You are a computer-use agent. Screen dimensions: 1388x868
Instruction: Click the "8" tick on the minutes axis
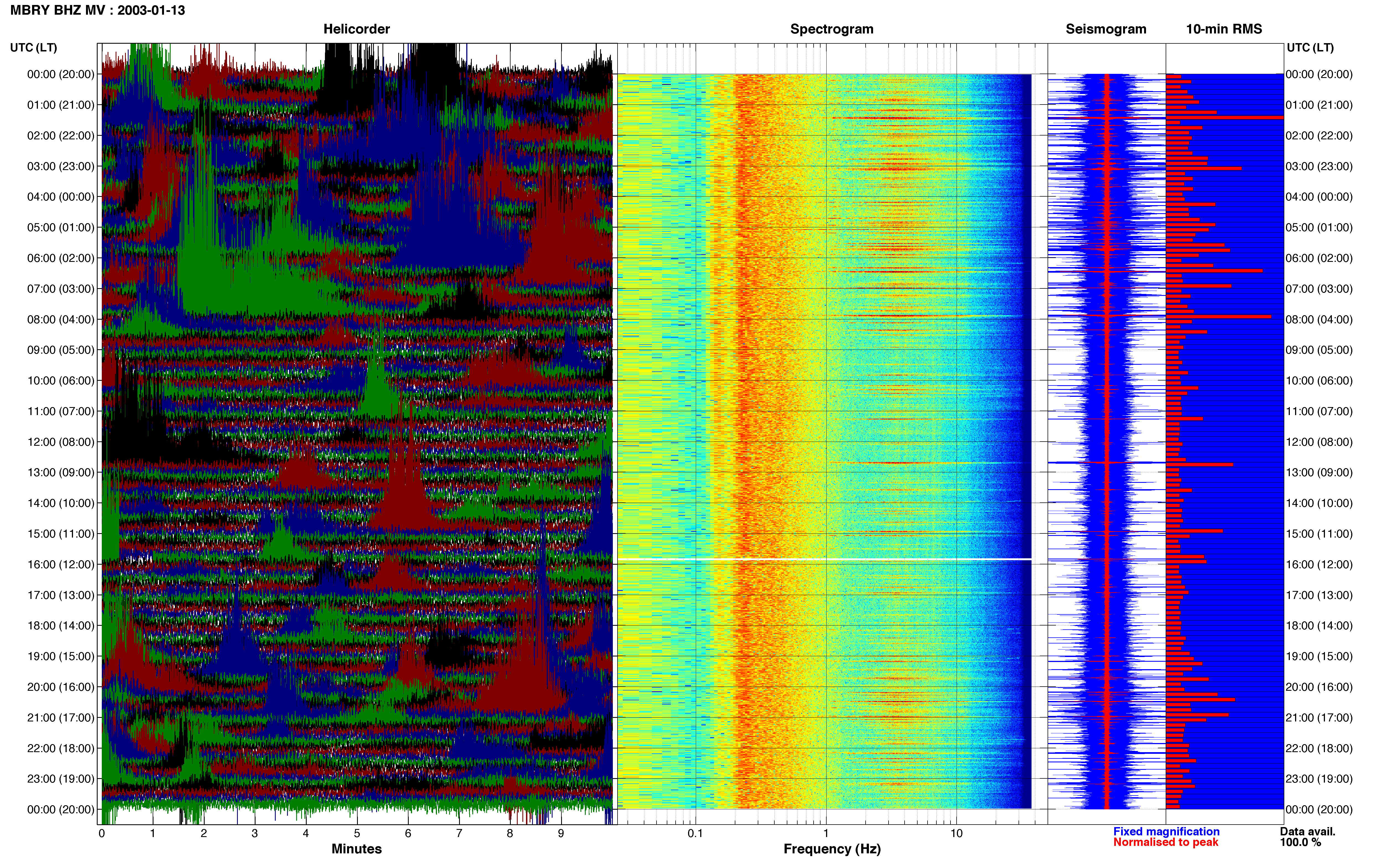[x=510, y=833]
